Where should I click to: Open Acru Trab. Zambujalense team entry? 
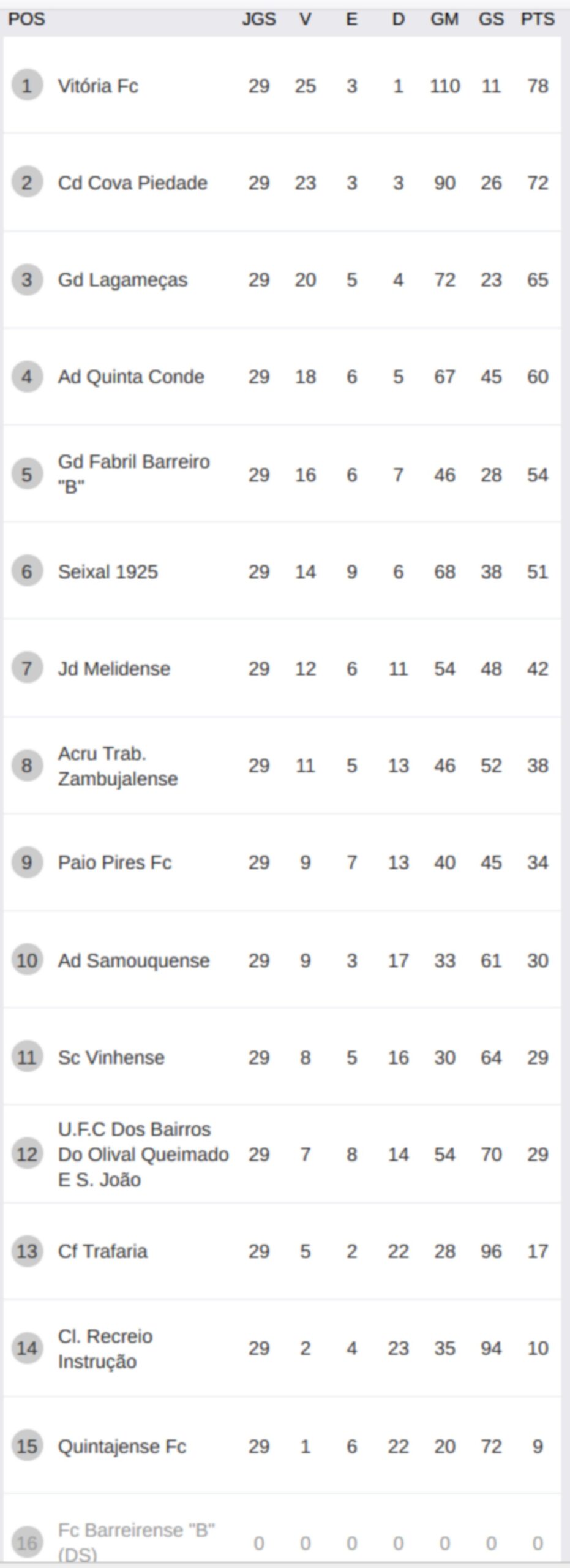118,766
